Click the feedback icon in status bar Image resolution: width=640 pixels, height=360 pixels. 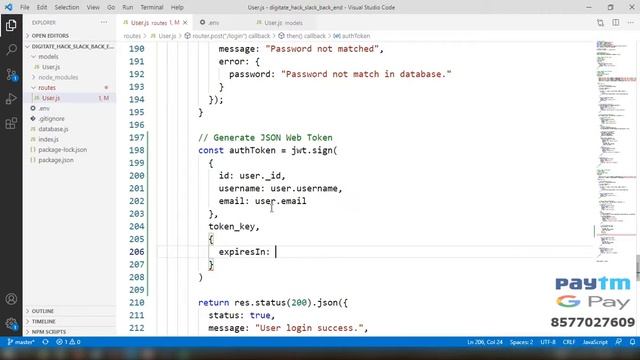[619, 342]
